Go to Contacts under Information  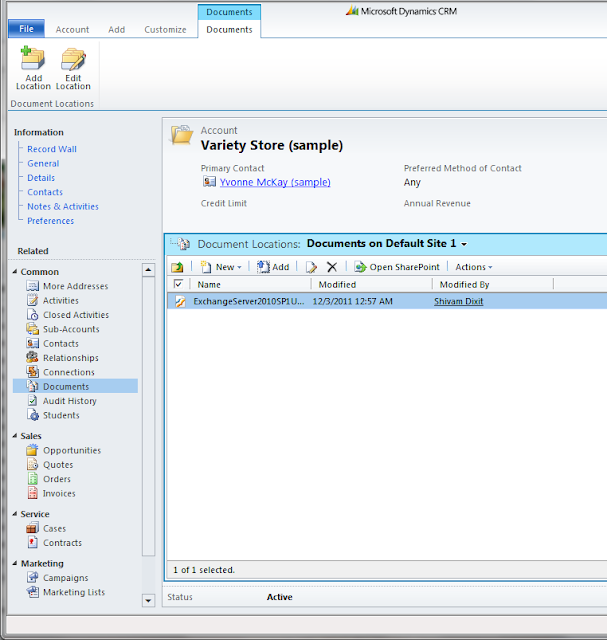[x=45, y=192]
